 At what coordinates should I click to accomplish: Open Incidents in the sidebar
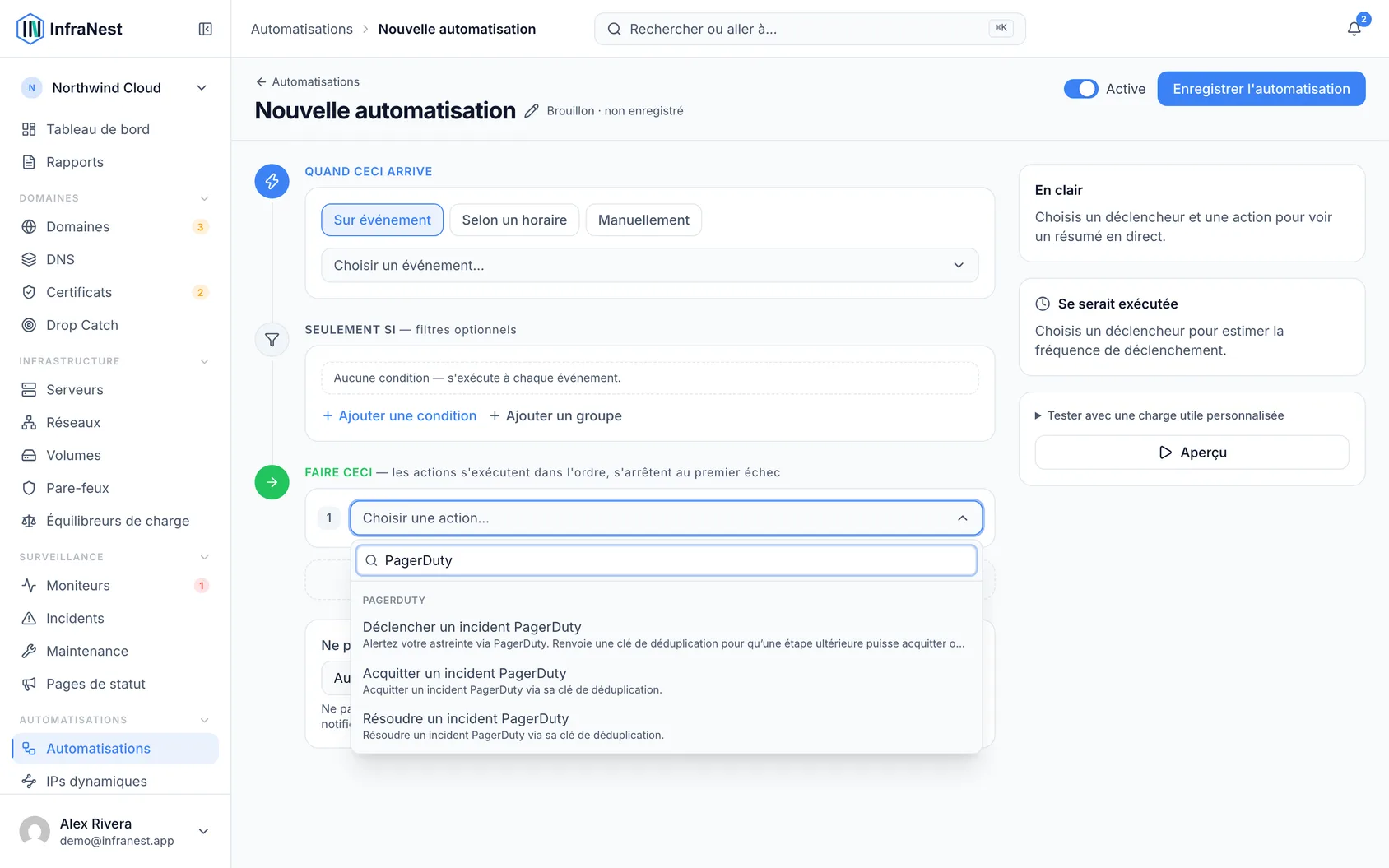coord(115,618)
